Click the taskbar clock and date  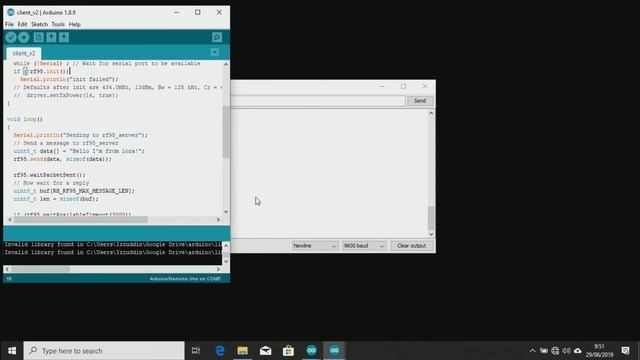[599, 351]
